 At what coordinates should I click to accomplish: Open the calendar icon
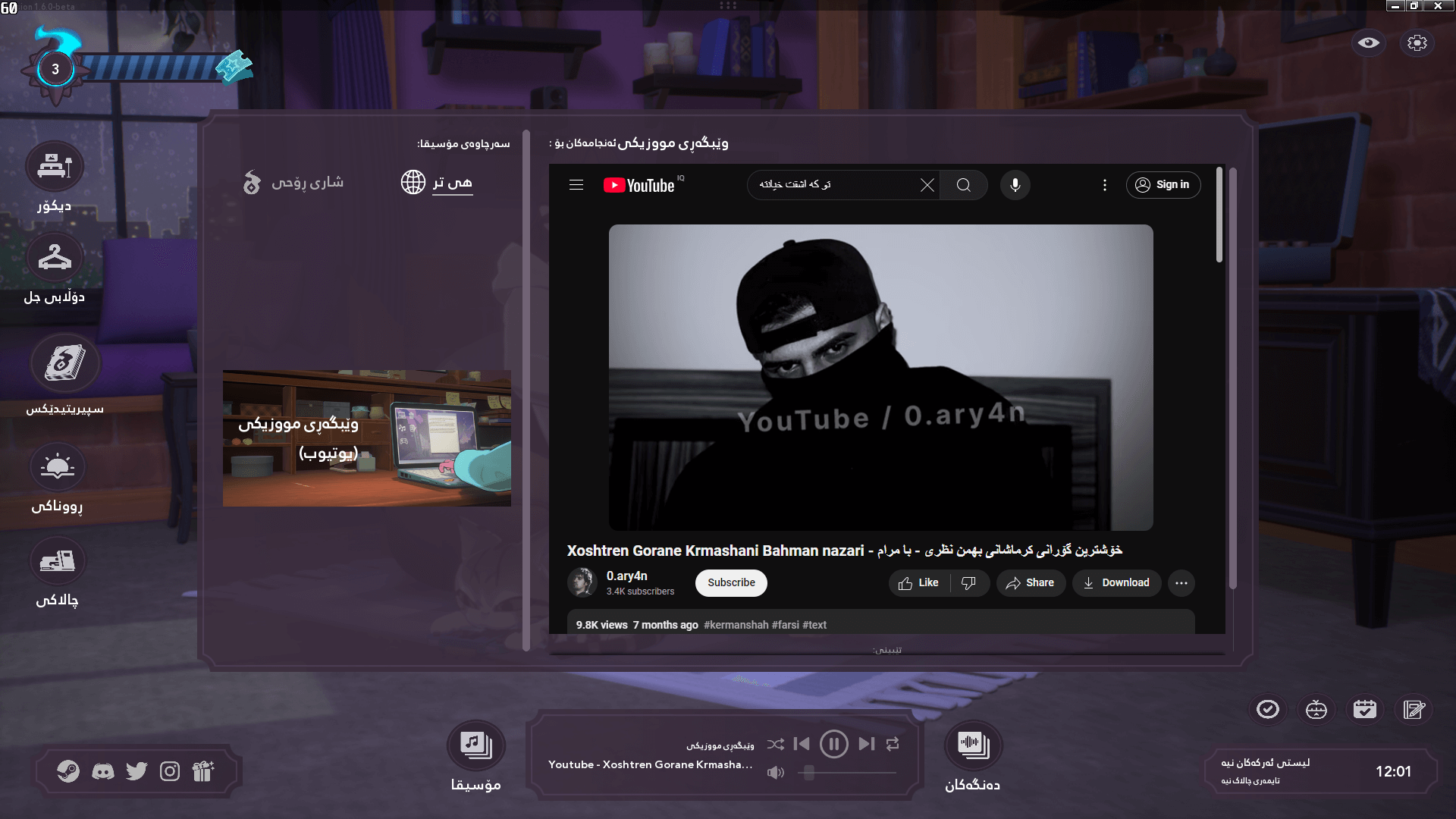click(1365, 709)
